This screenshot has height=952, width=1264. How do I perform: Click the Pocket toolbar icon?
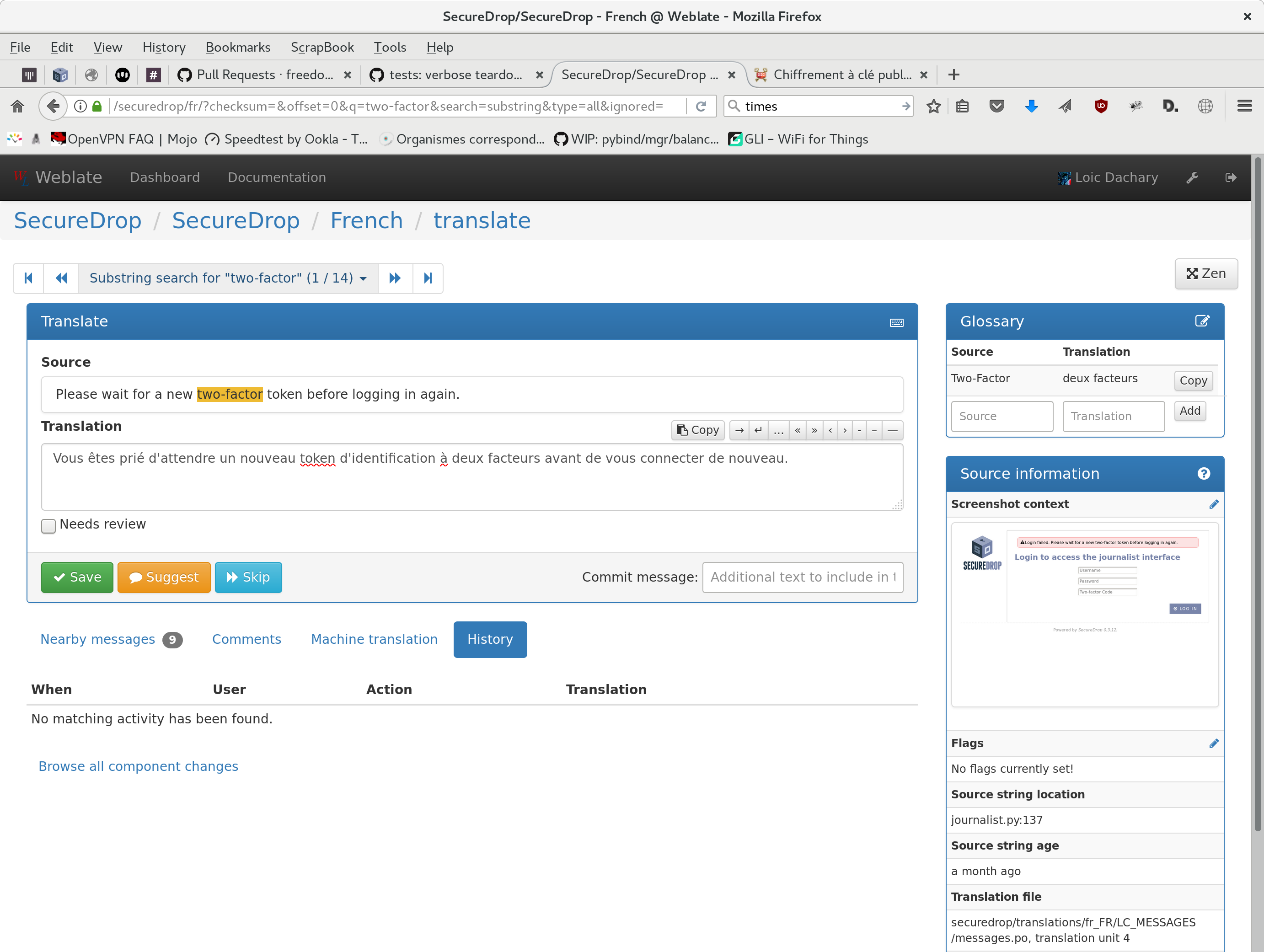pyautogui.click(x=997, y=106)
